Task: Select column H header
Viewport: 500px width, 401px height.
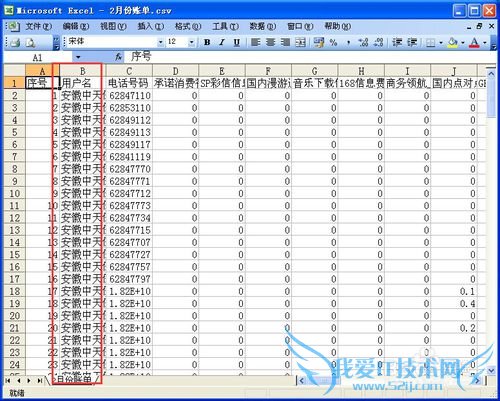Action: (361, 71)
